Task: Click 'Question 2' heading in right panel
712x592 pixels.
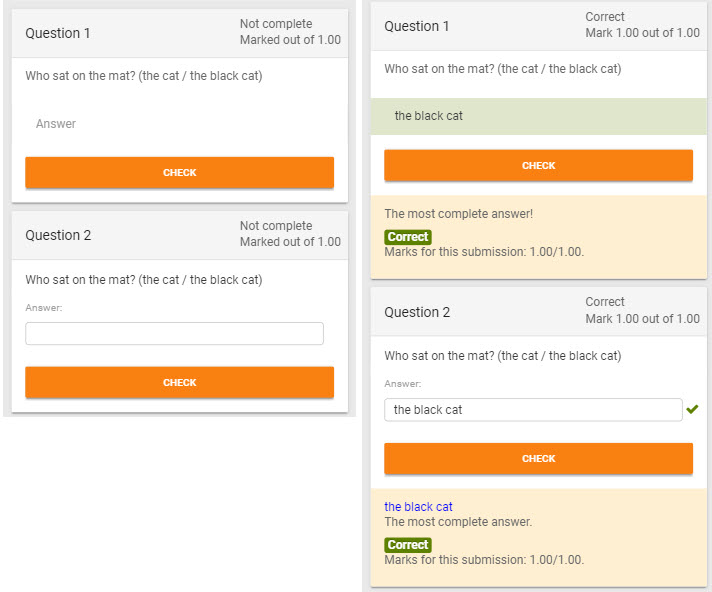Action: pos(417,312)
